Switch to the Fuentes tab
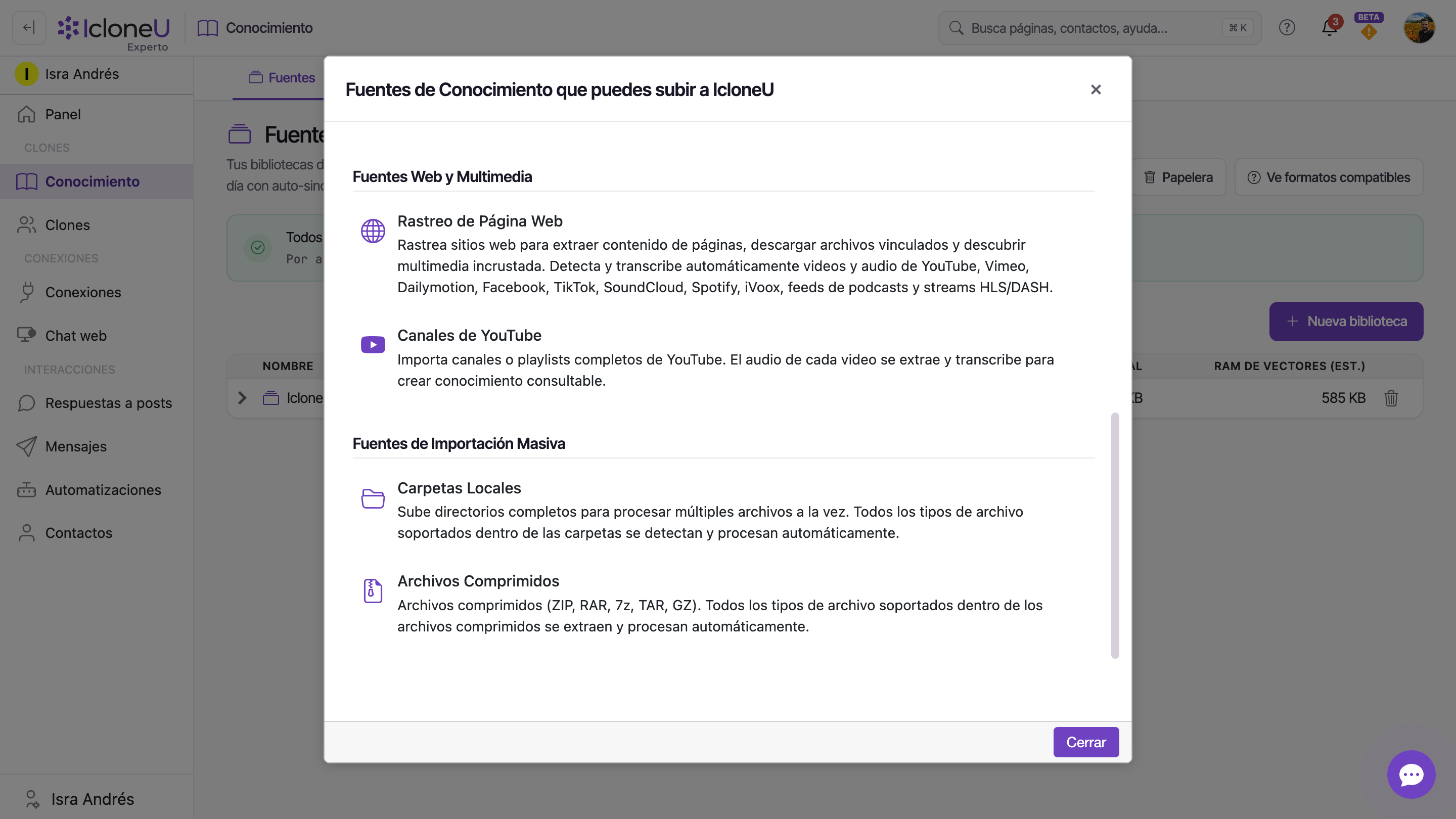The image size is (1456, 819). click(x=282, y=77)
